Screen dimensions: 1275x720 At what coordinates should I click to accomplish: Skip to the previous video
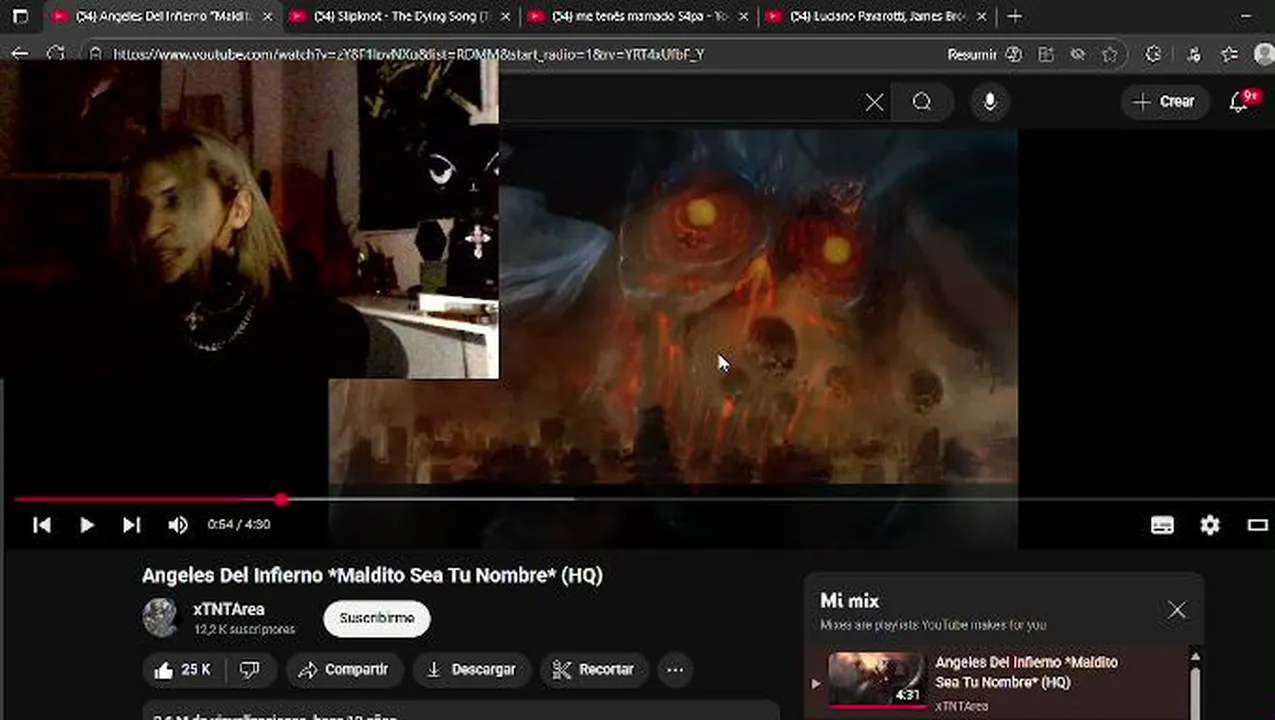pos(42,525)
